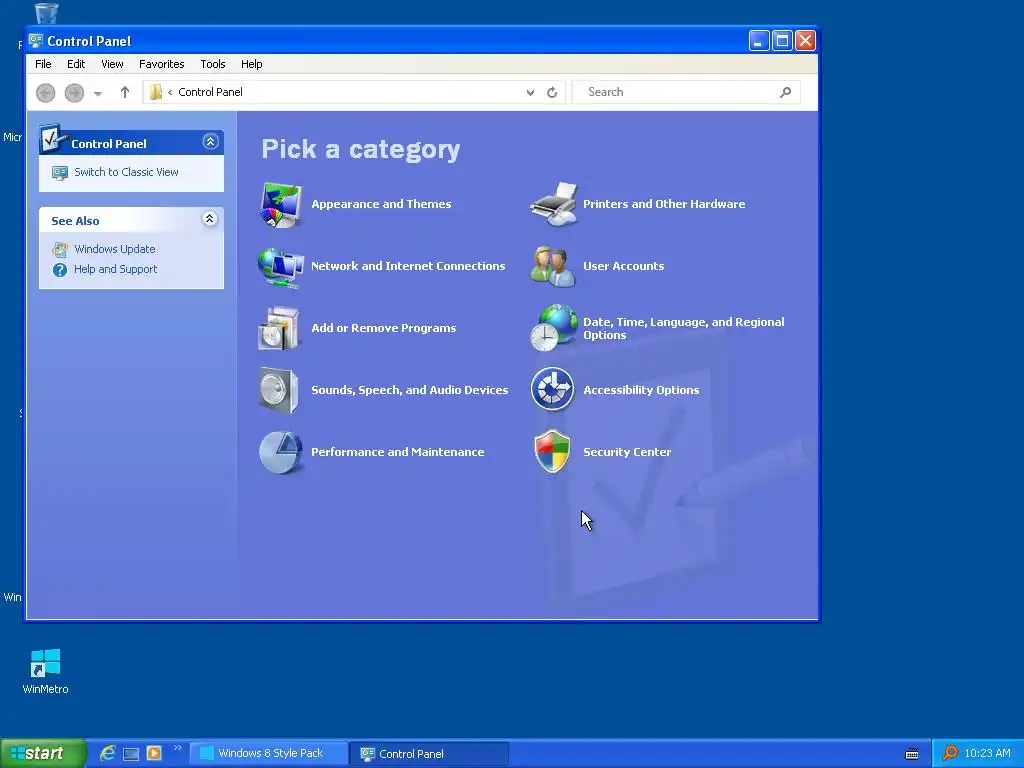The height and width of the screenshot is (768, 1024).
Task: Click the Appearance and Themes link
Action: (381, 204)
